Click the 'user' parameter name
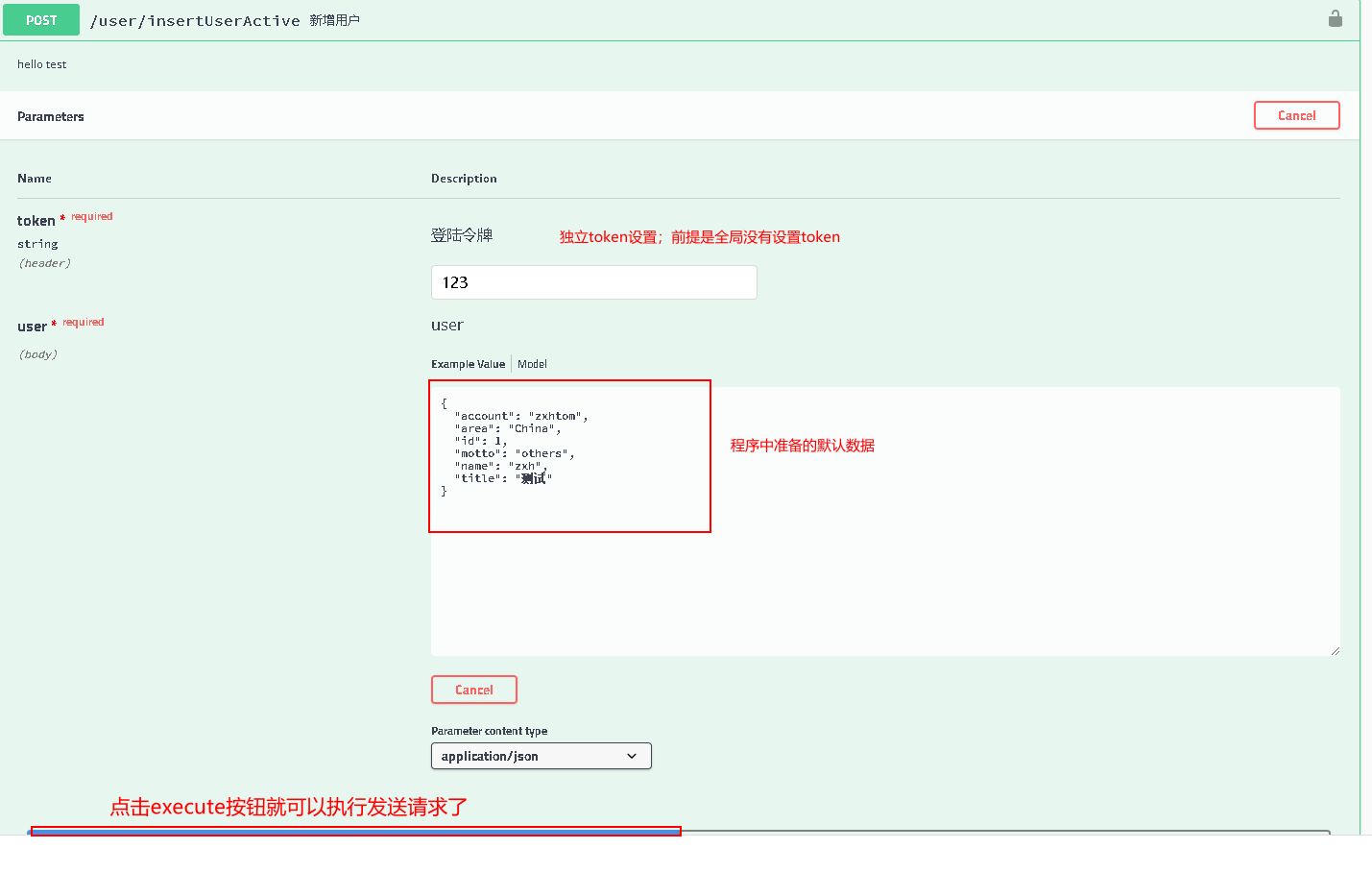Viewport: 1372px width, 873px height. point(32,327)
